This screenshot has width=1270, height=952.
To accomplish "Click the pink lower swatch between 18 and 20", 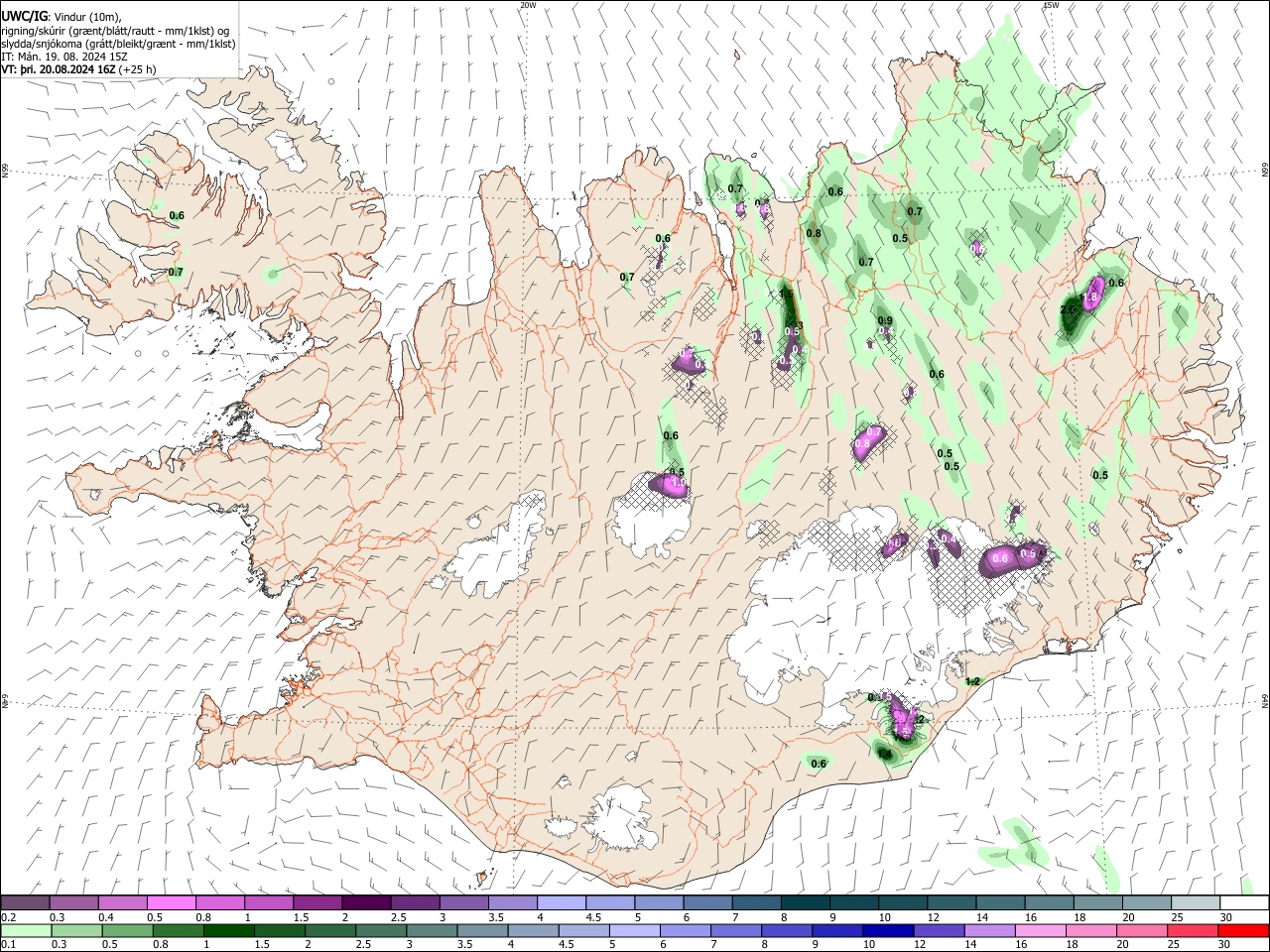I will pos(1091,930).
